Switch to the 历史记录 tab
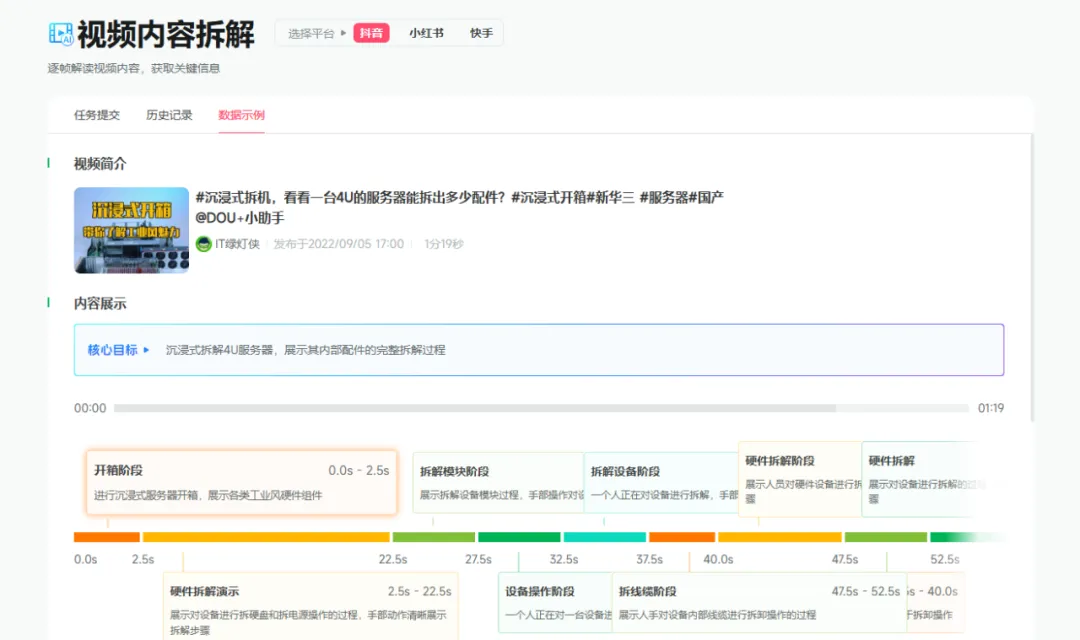 [169, 115]
